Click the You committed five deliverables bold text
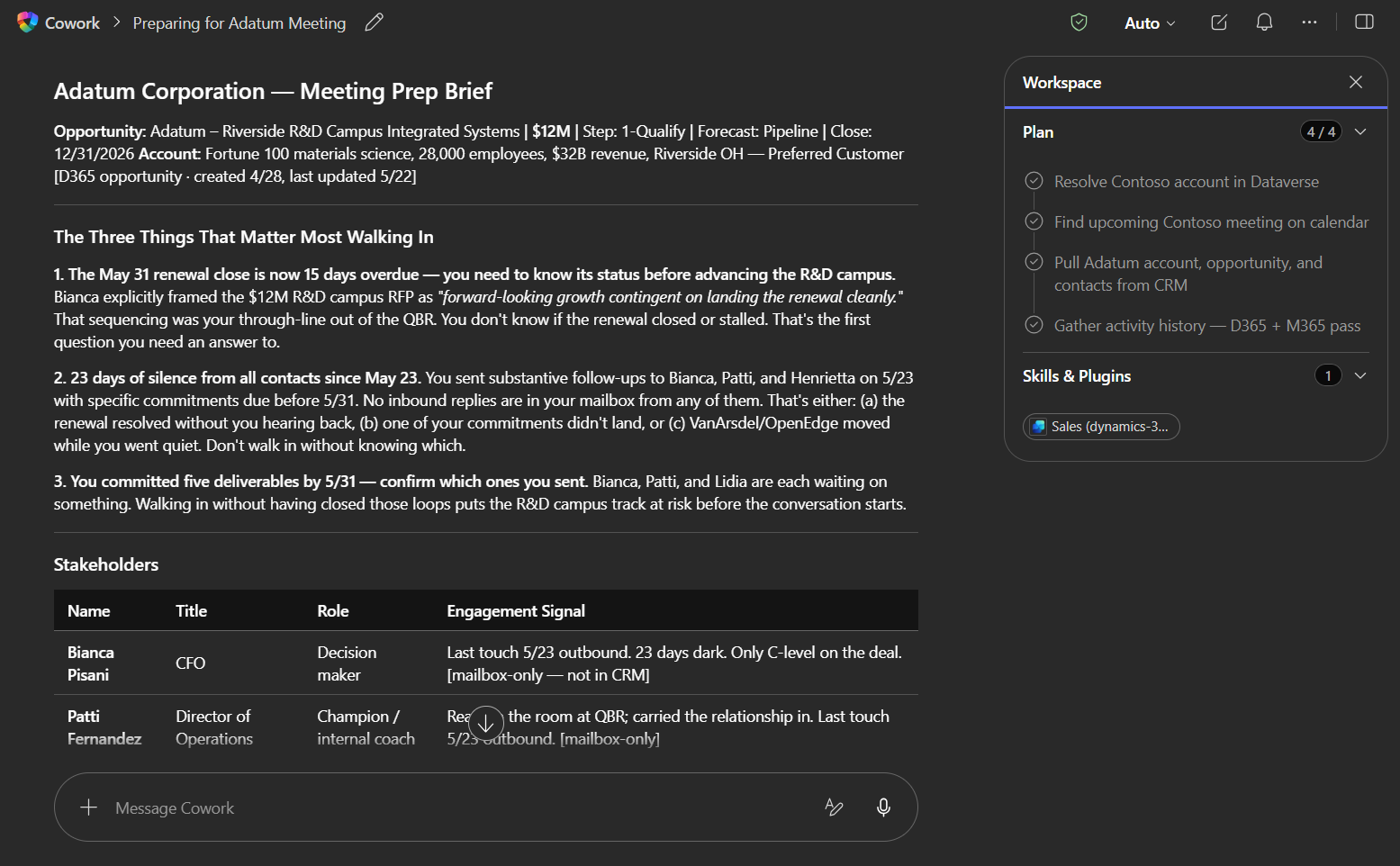The image size is (1400, 866). coord(321,481)
